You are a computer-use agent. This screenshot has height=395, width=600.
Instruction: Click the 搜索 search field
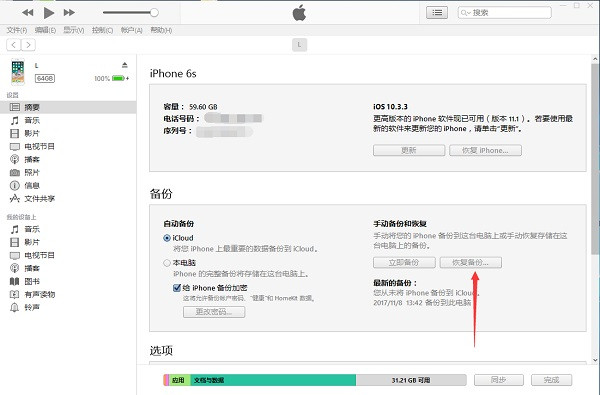(x=504, y=13)
